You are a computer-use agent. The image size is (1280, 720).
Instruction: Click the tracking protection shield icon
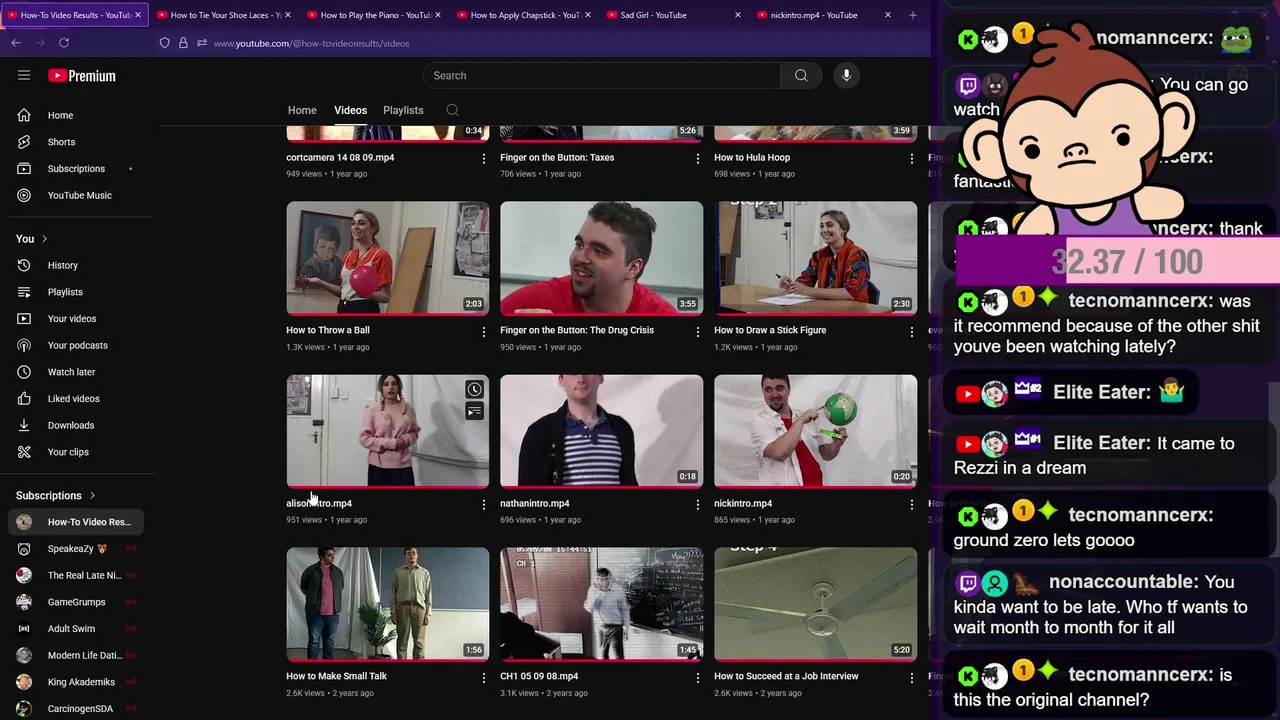coord(165,43)
